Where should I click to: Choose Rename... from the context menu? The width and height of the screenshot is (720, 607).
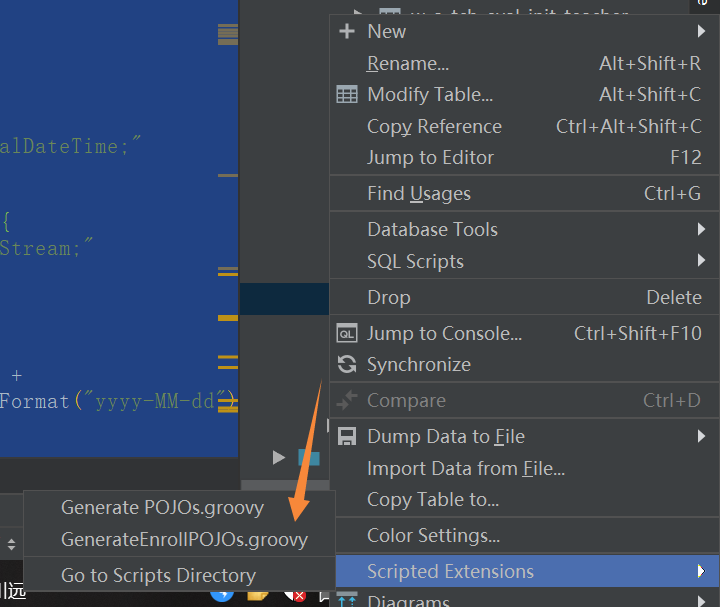(x=408, y=63)
